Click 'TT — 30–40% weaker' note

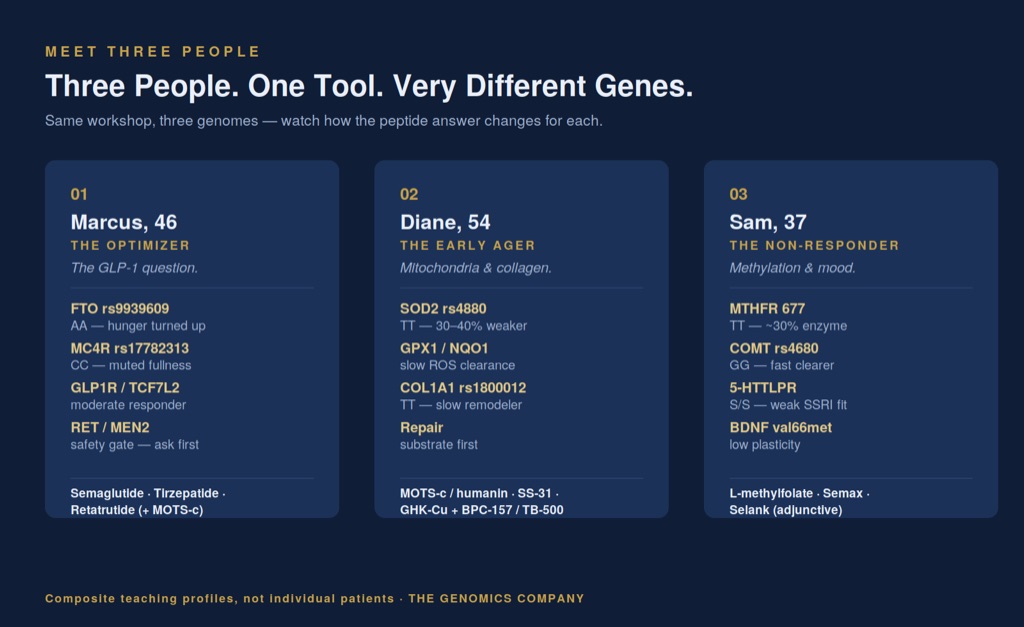463,326
